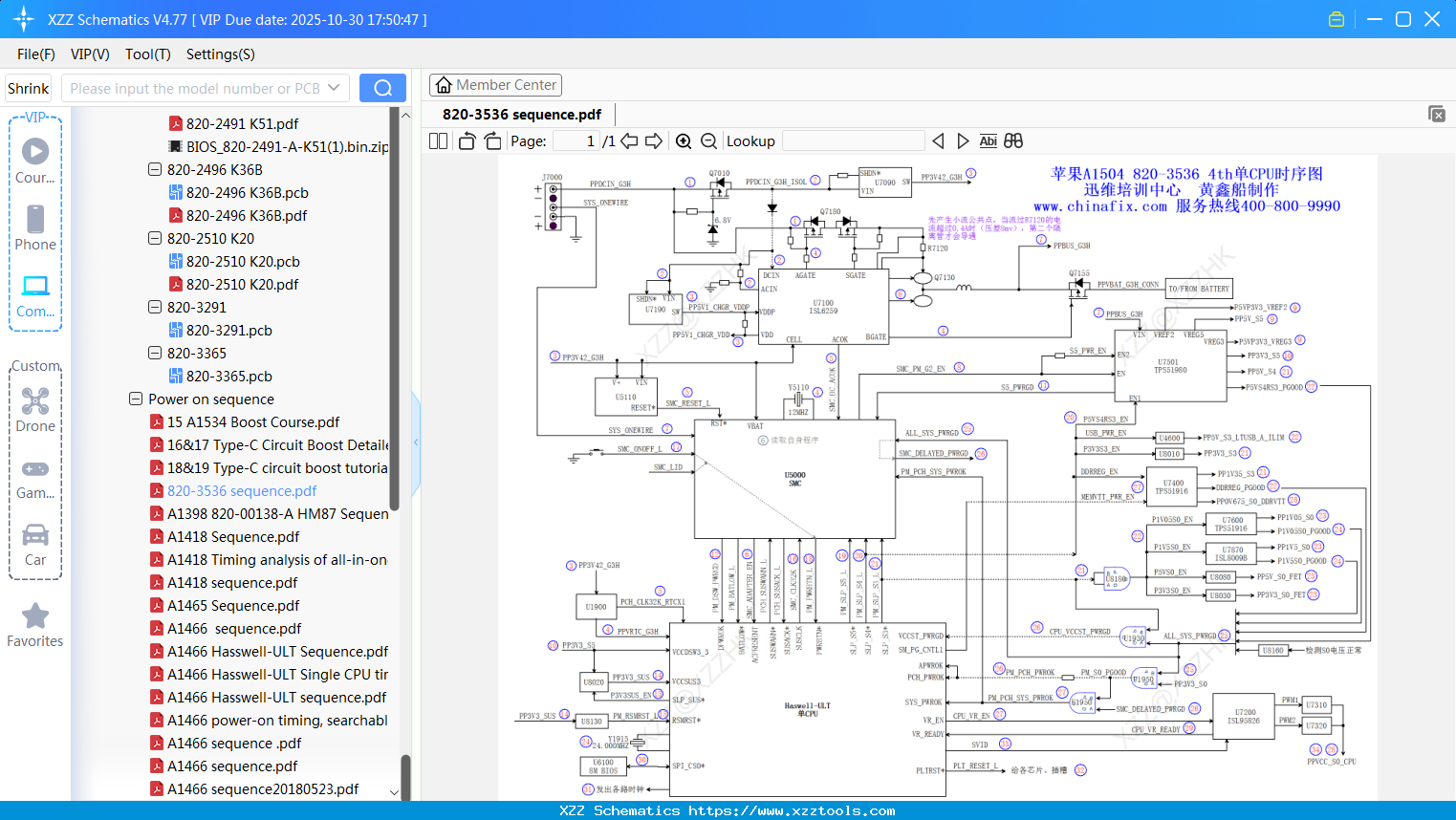
Task: Rotate page clockwise
Action: pyautogui.click(x=492, y=141)
